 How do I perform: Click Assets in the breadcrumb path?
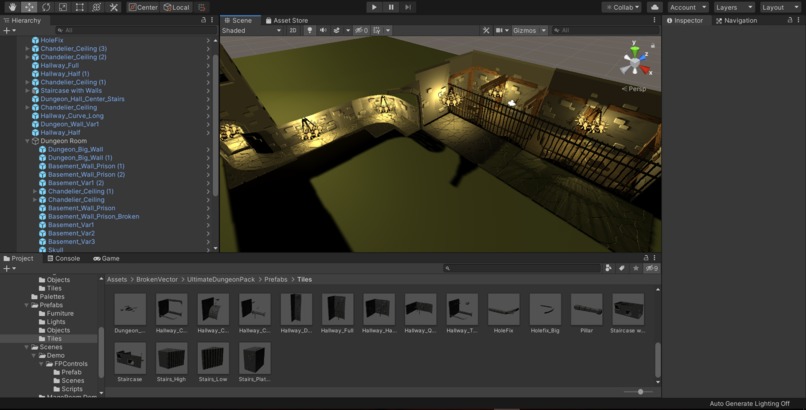[117, 279]
